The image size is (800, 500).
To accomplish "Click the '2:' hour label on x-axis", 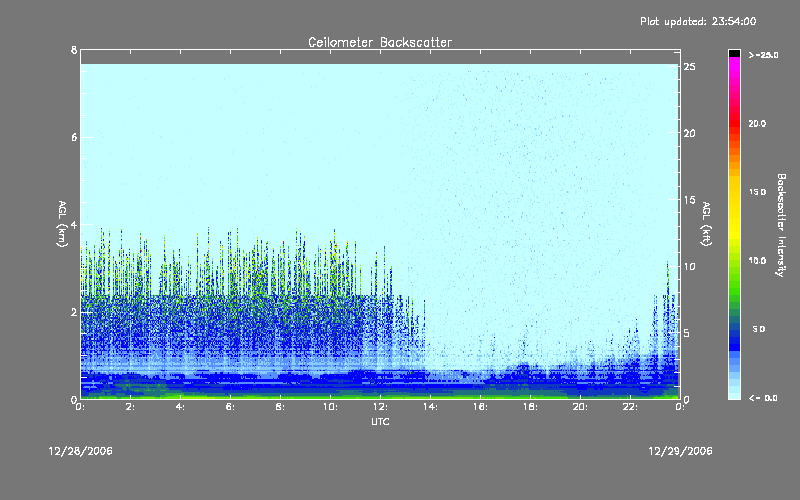I will point(130,407).
